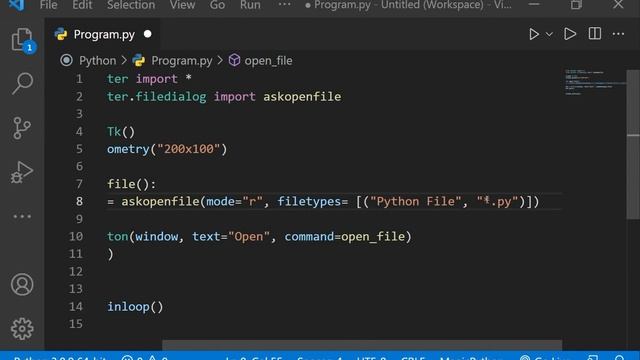Run Python file with the first play button
The height and width of the screenshot is (360, 640).
click(533, 34)
